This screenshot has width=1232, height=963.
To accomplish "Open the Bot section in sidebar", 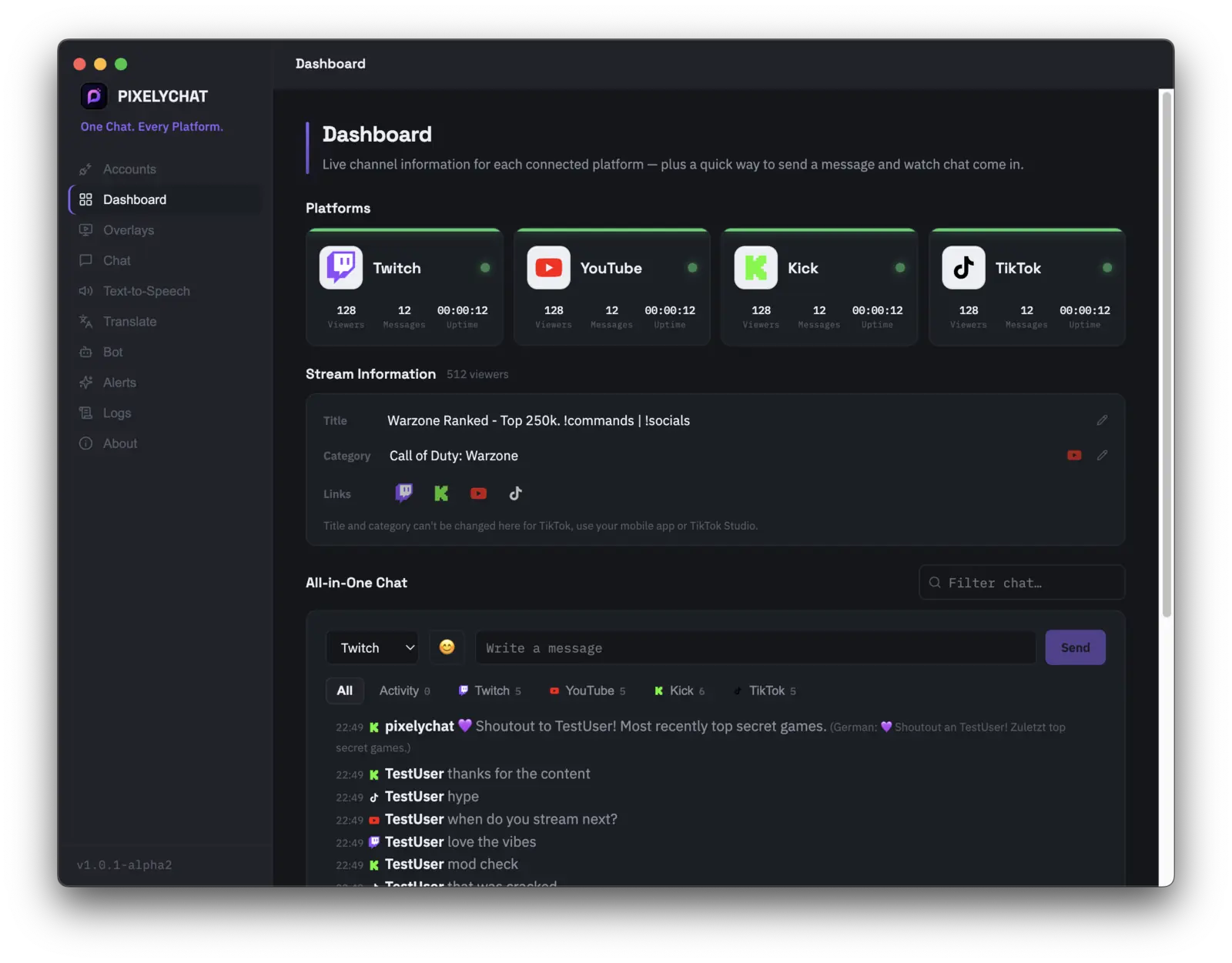I will point(165,352).
